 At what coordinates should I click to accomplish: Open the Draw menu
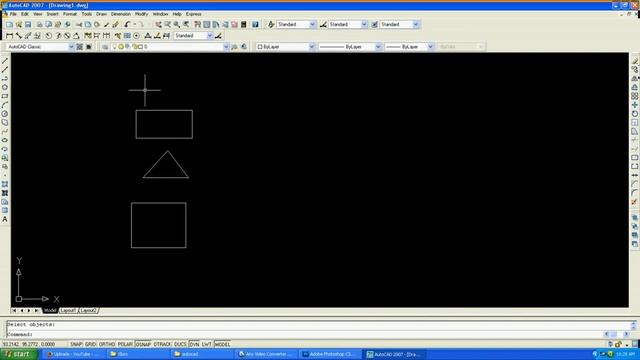101,14
